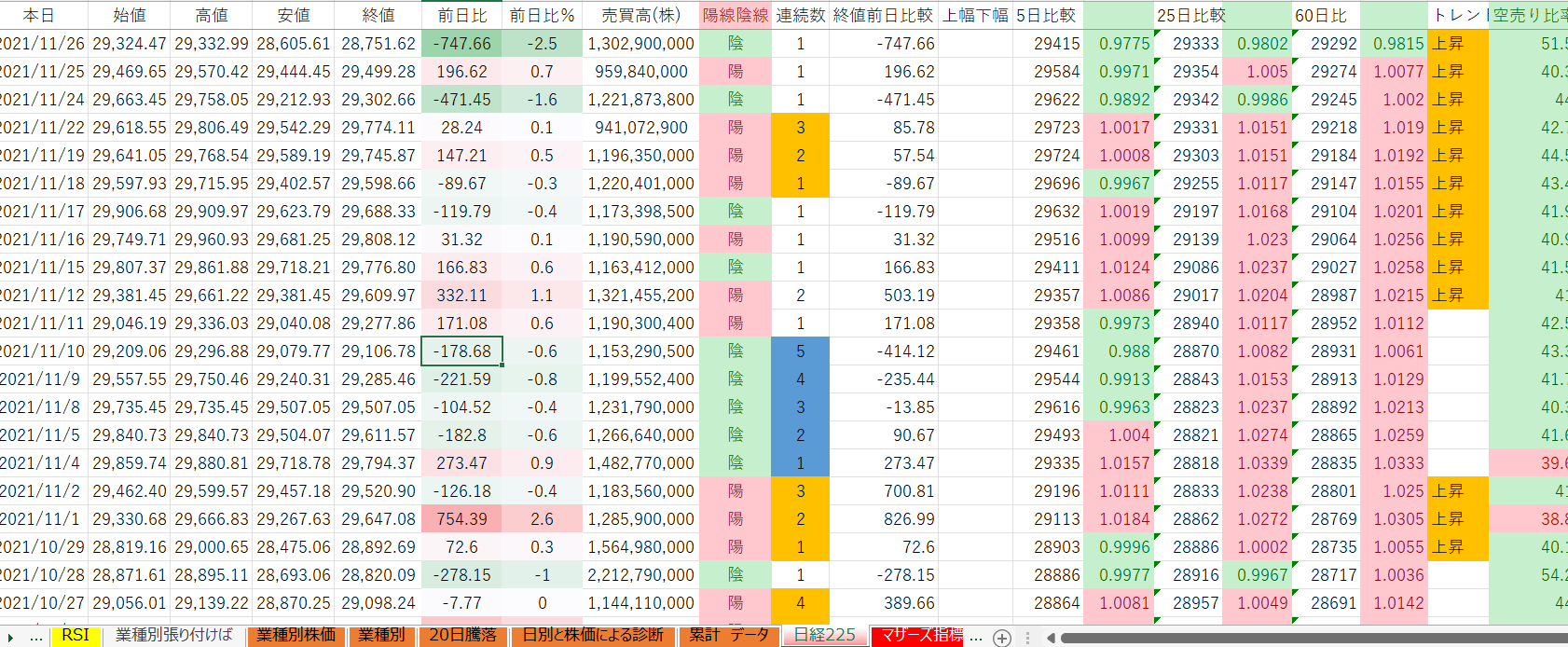Viewport: 1568px width, 647px height.
Task: Switch to 日別と株価による診断 sheet tab
Action: pyautogui.click(x=593, y=636)
